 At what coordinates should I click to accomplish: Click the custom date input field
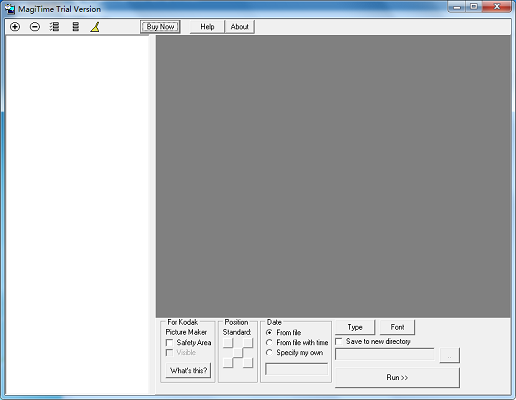(296, 369)
